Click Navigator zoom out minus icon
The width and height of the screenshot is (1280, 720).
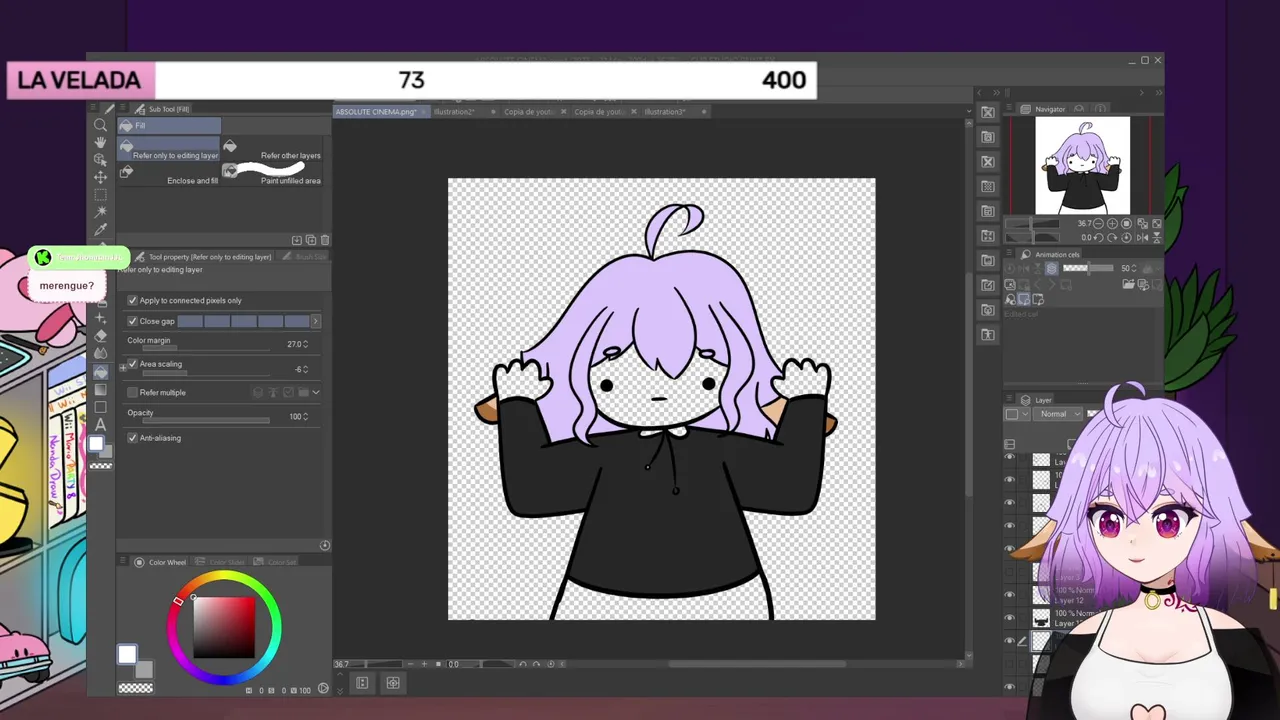[1099, 224]
